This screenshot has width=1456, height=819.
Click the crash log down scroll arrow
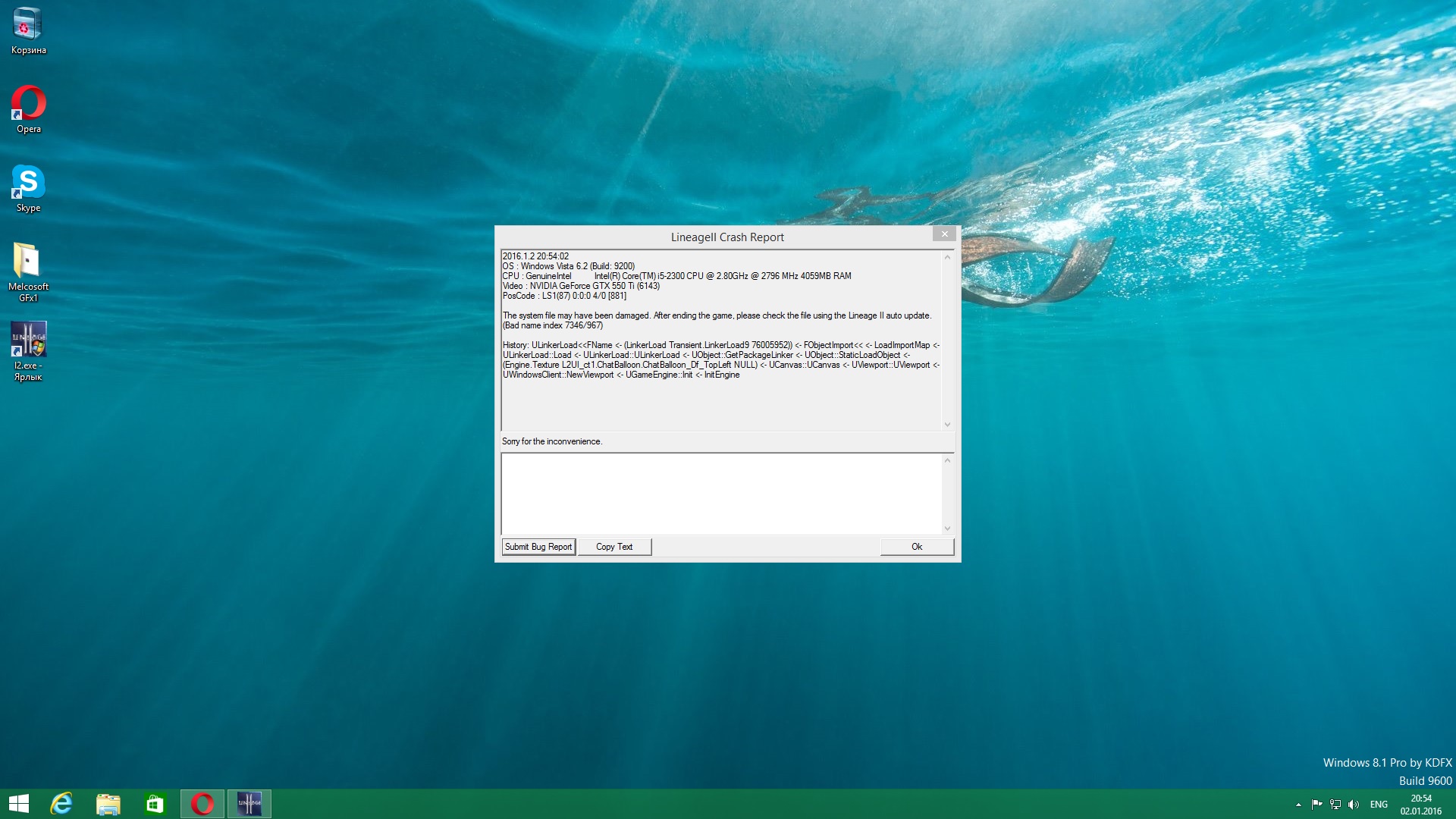click(947, 425)
